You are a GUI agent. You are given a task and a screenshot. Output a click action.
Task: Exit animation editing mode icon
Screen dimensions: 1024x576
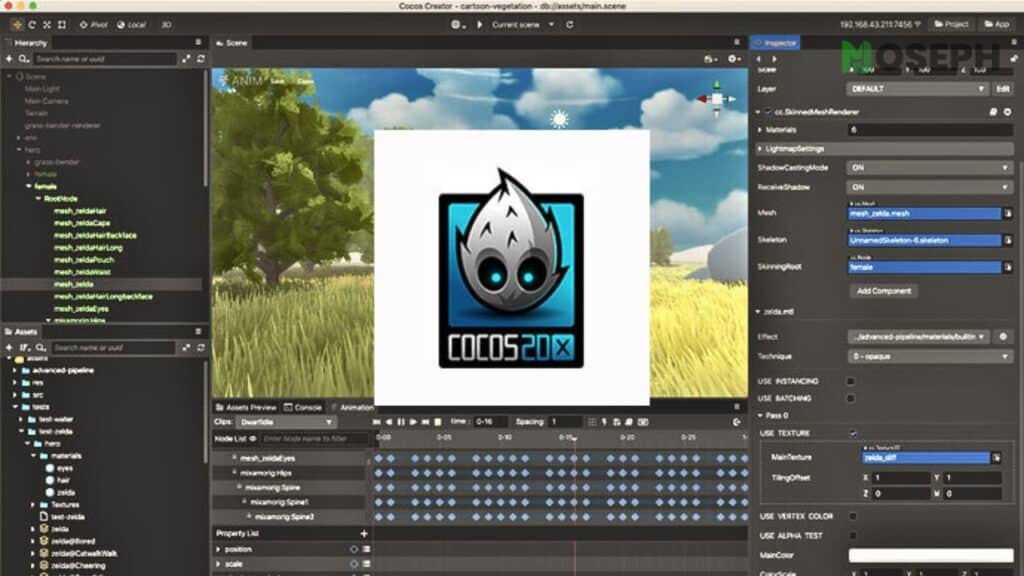tap(737, 423)
